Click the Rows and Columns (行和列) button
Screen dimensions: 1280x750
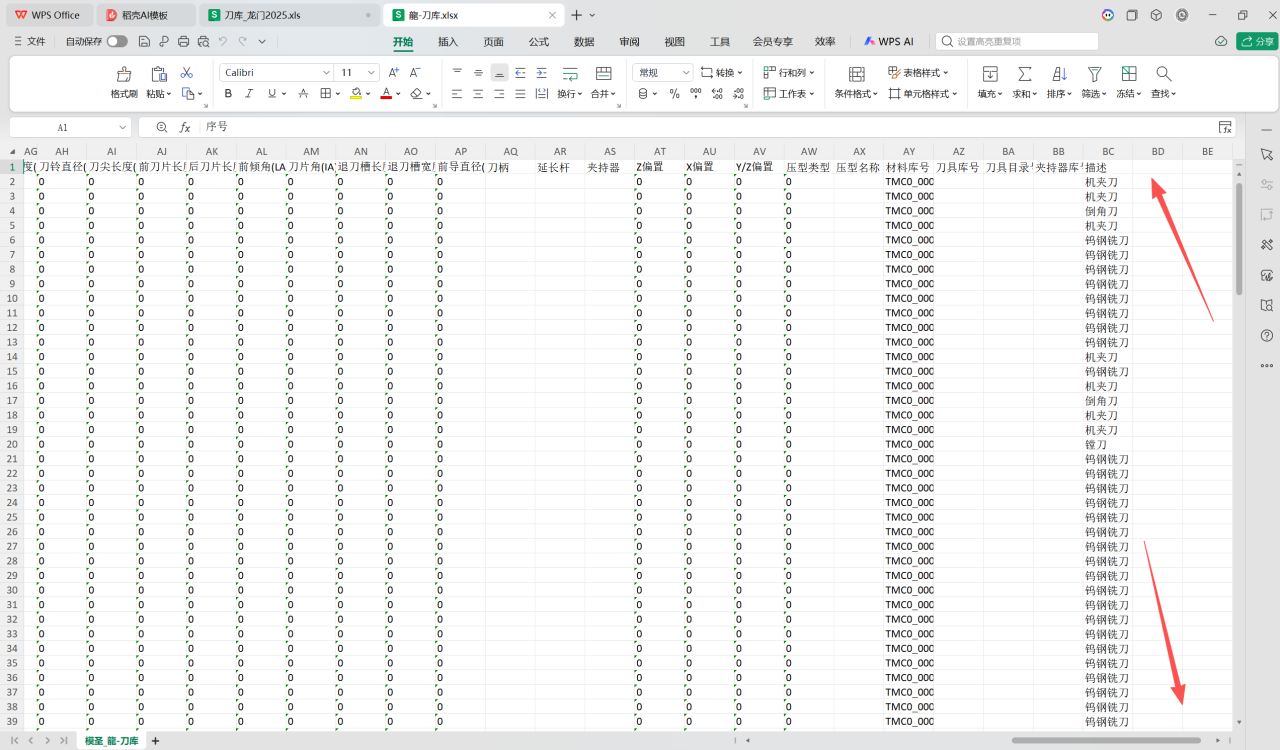(789, 73)
